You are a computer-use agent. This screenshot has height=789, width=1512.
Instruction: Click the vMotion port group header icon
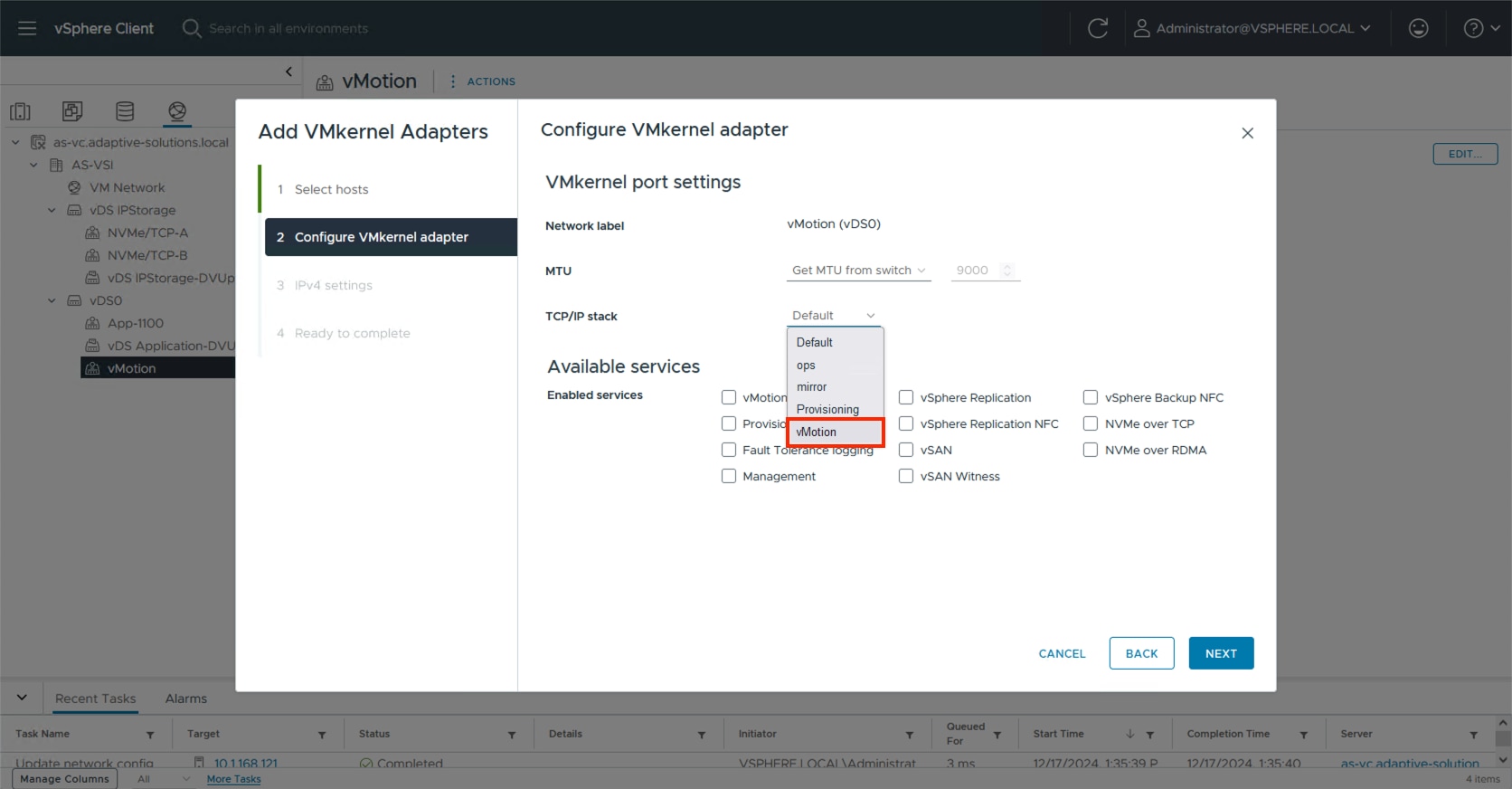tap(325, 82)
